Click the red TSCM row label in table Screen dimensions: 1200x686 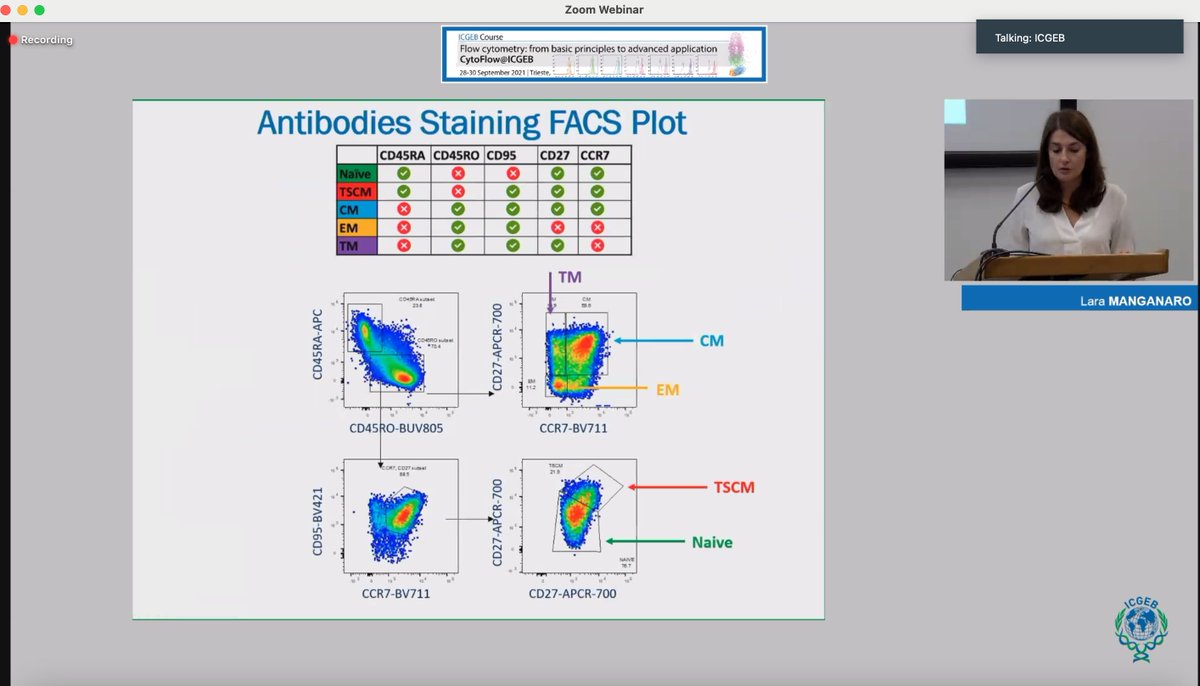[357, 191]
